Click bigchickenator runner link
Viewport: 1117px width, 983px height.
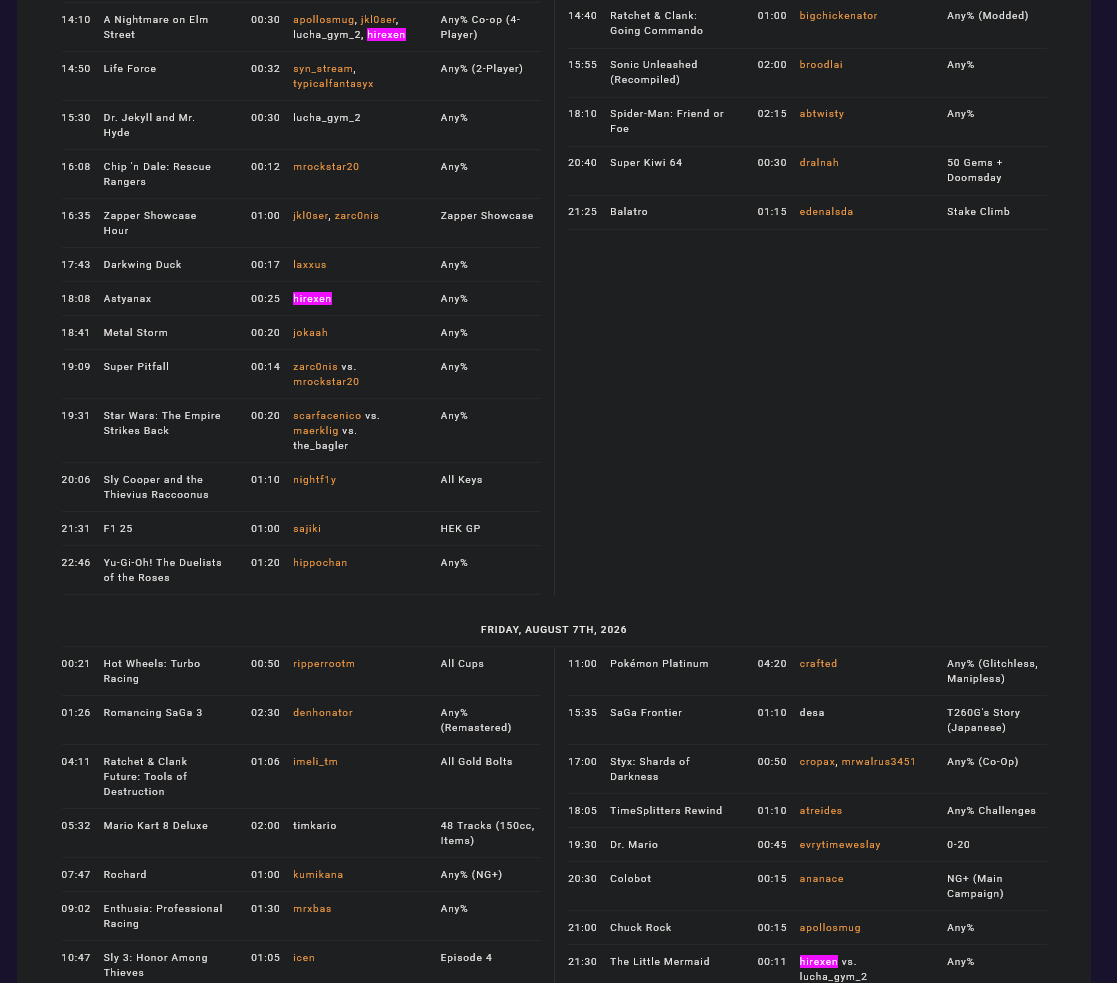pos(838,16)
